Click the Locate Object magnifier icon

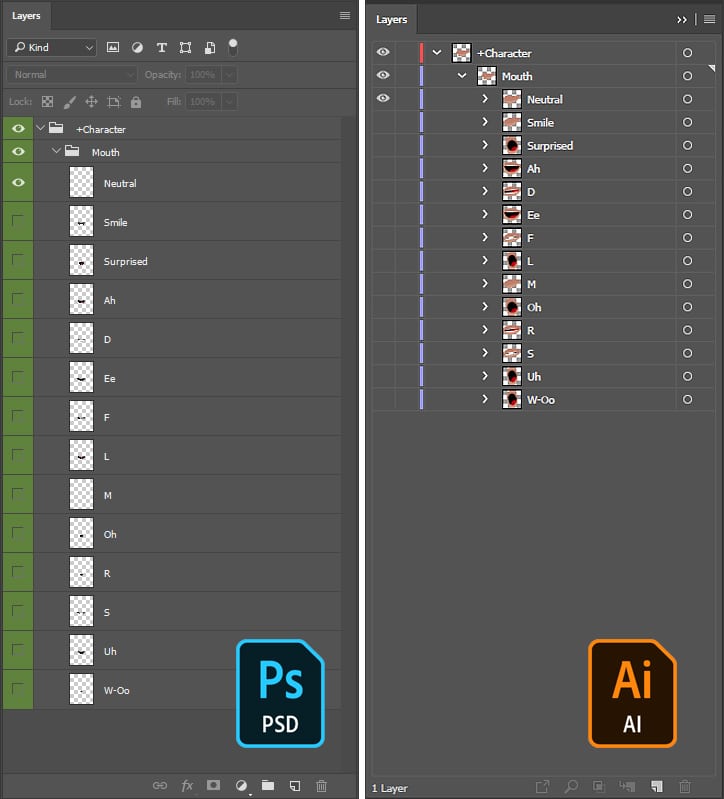coord(571,787)
